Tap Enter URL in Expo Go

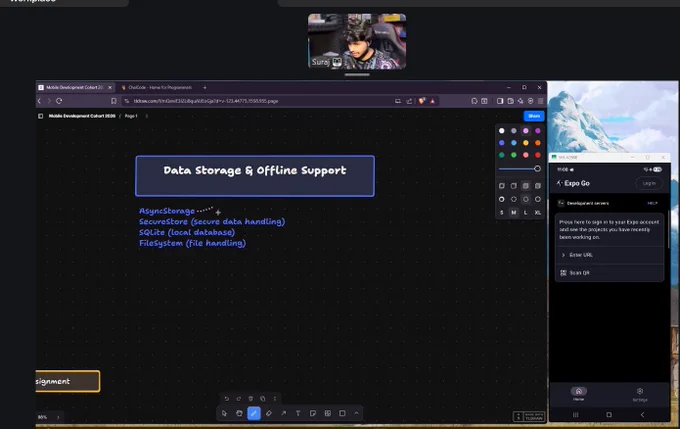610,255
